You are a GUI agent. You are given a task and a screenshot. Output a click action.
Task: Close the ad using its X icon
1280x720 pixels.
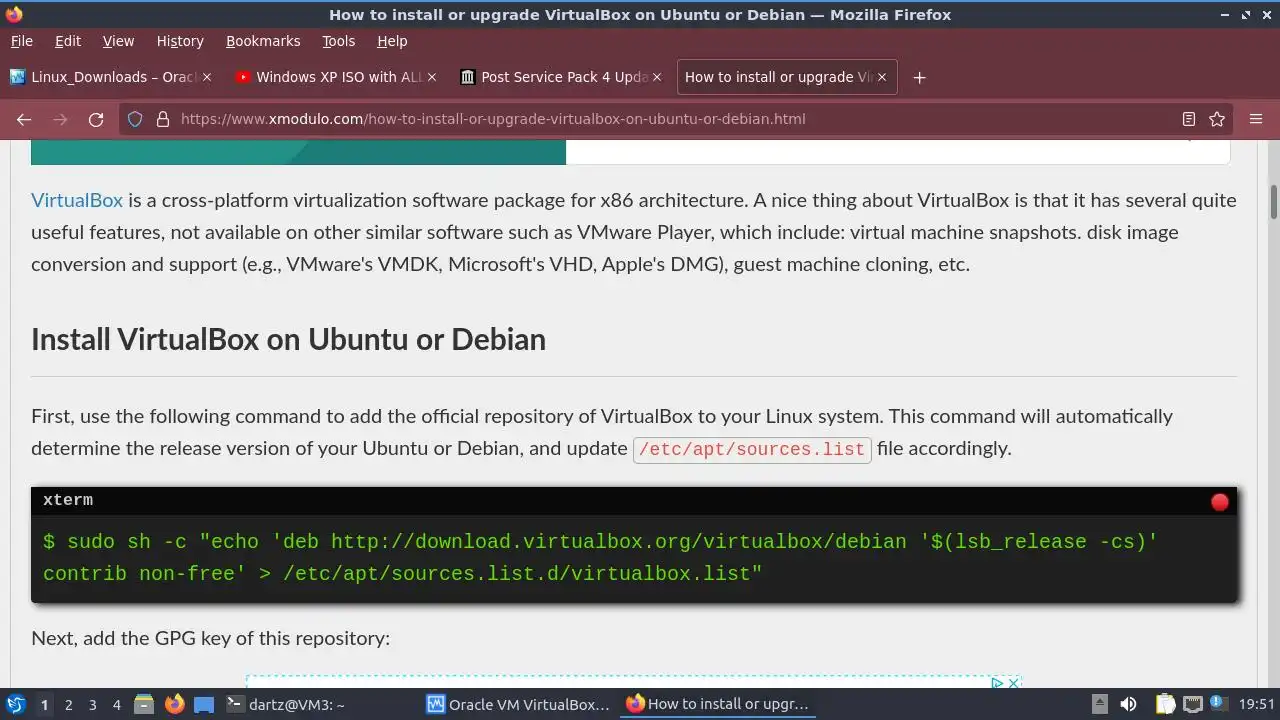click(x=1012, y=683)
